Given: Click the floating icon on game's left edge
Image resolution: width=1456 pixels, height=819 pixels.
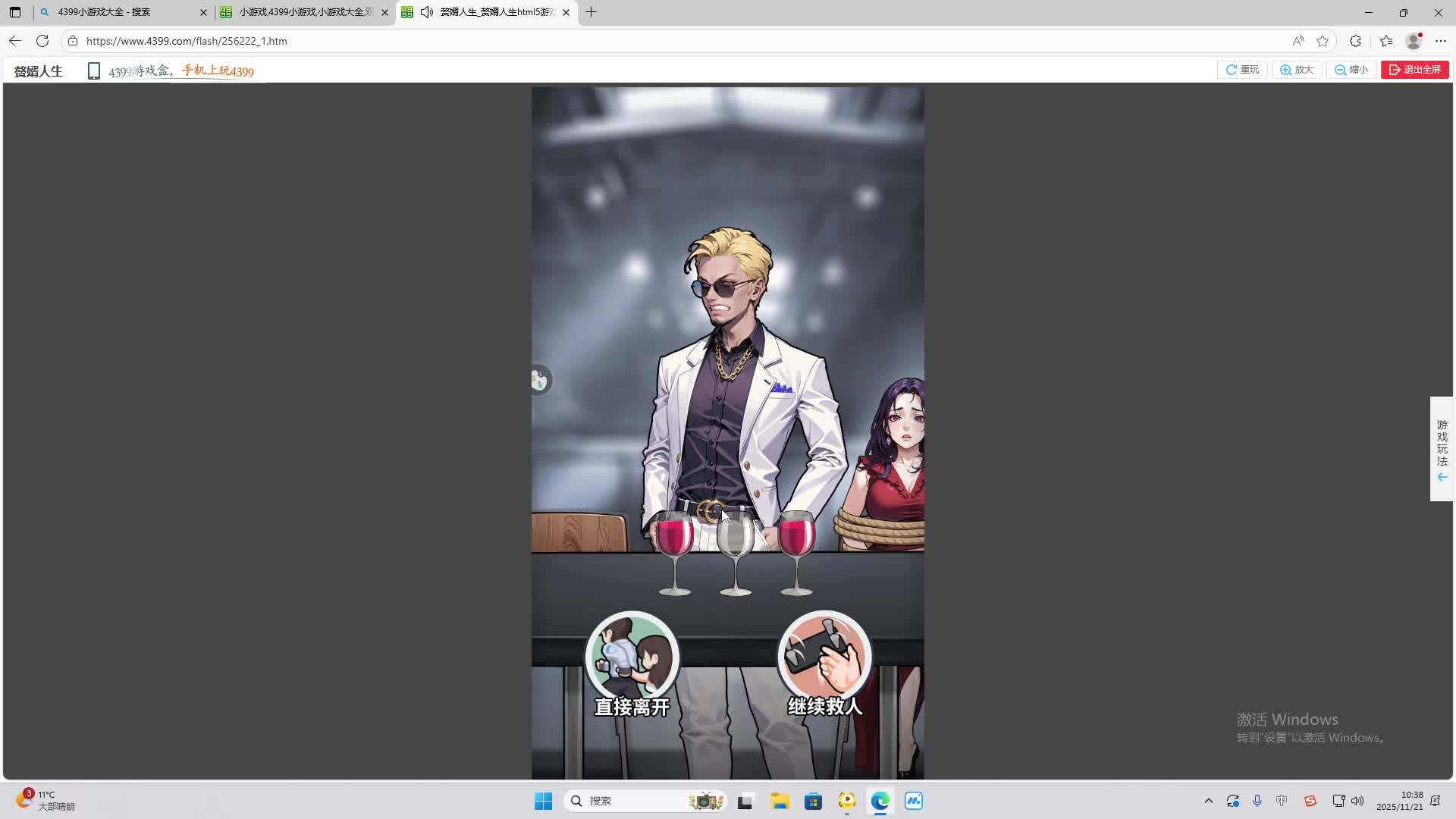Looking at the screenshot, I should click(x=539, y=380).
